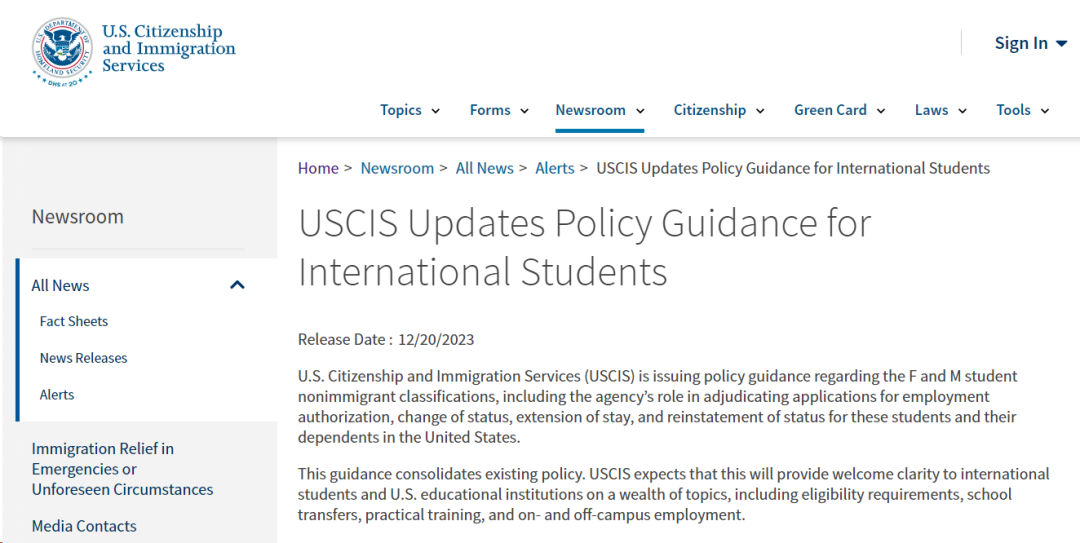Viewport: 1080px width, 543px height.
Task: Expand the Green Card chevron
Action: pos(880,111)
